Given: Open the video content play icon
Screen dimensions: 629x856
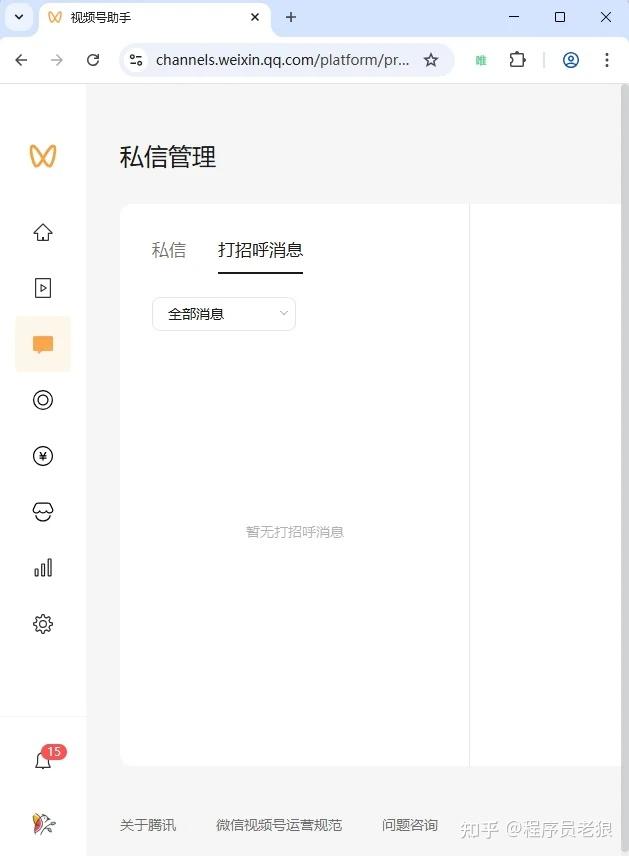Looking at the screenshot, I should pos(43,288).
